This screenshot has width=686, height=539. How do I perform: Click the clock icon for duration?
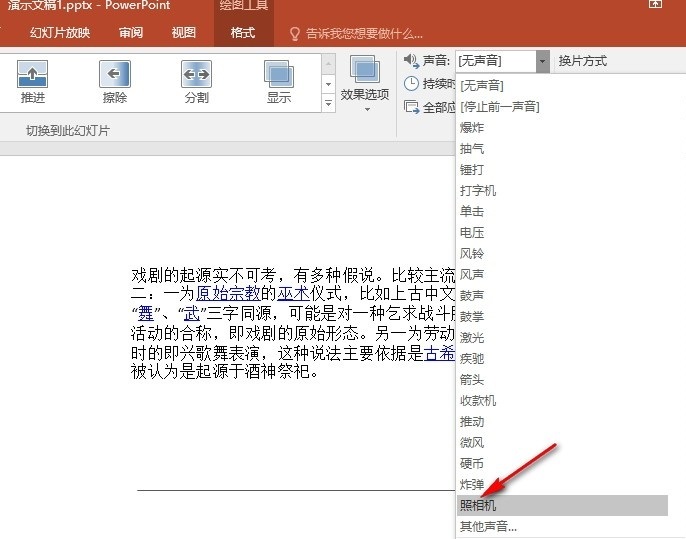coord(412,84)
